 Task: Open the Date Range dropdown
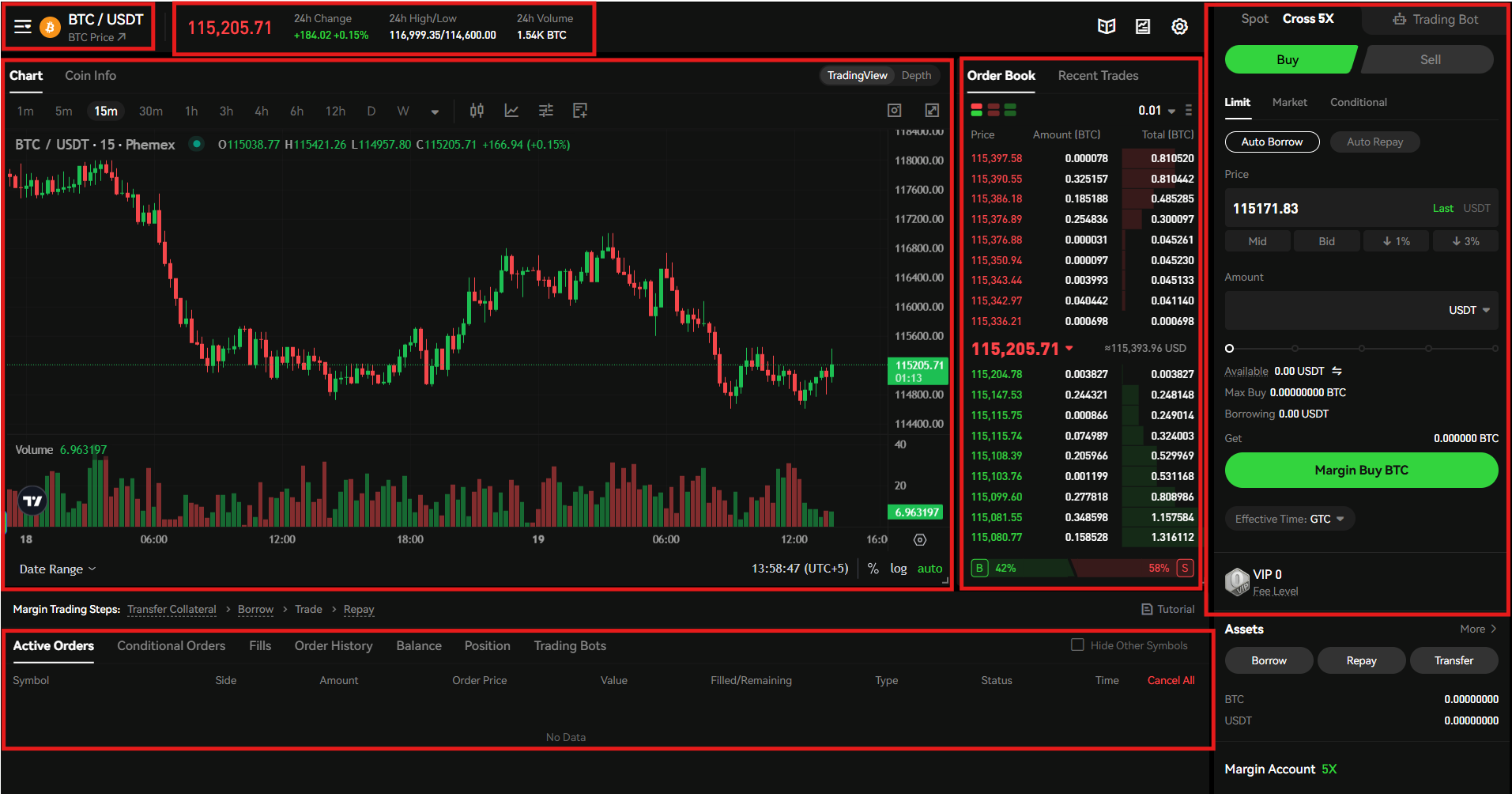[56, 569]
